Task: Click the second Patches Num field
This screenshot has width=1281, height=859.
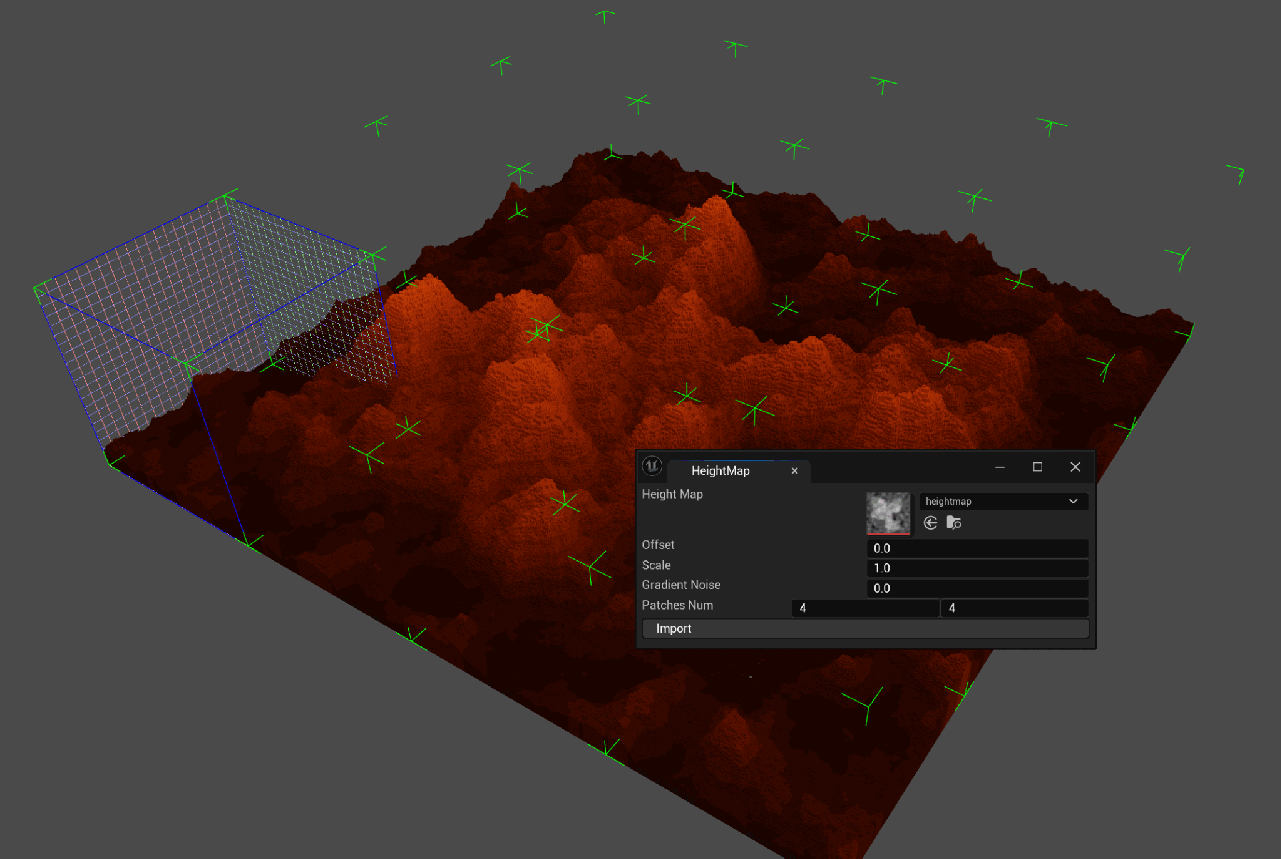Action: click(1013, 608)
